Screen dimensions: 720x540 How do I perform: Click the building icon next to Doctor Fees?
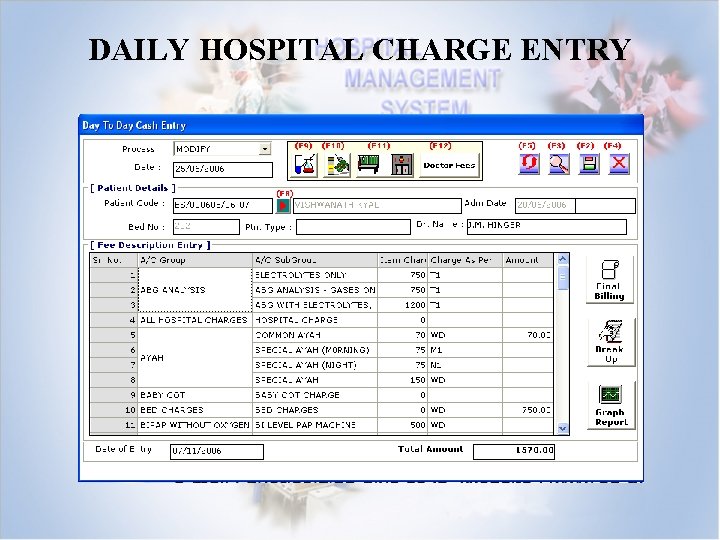(402, 164)
